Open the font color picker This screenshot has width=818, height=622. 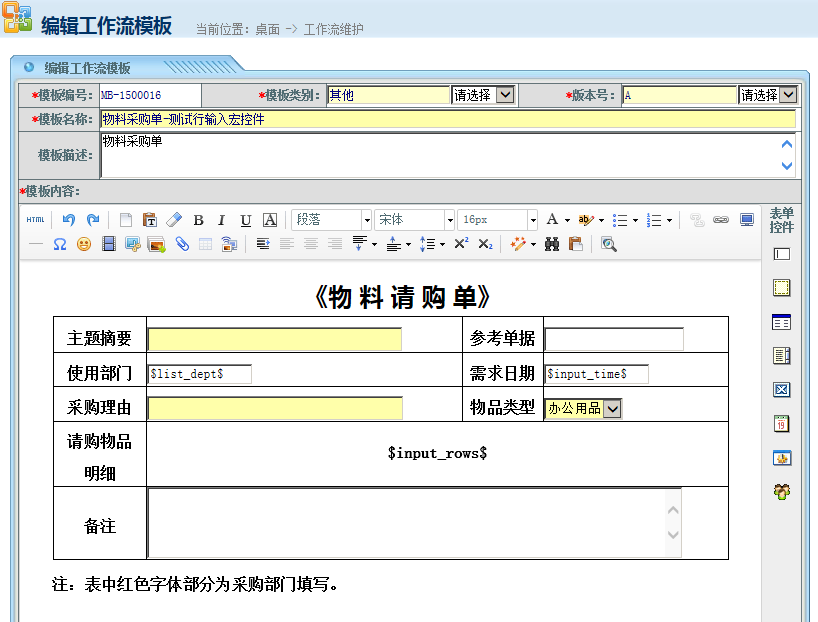click(x=557, y=220)
